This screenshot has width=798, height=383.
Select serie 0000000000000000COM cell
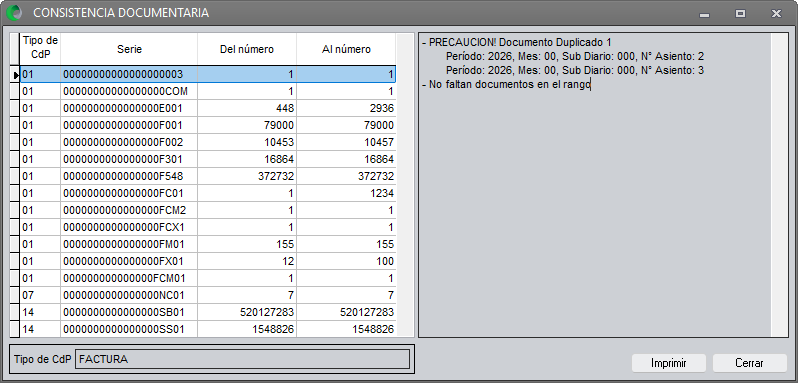tap(129, 92)
